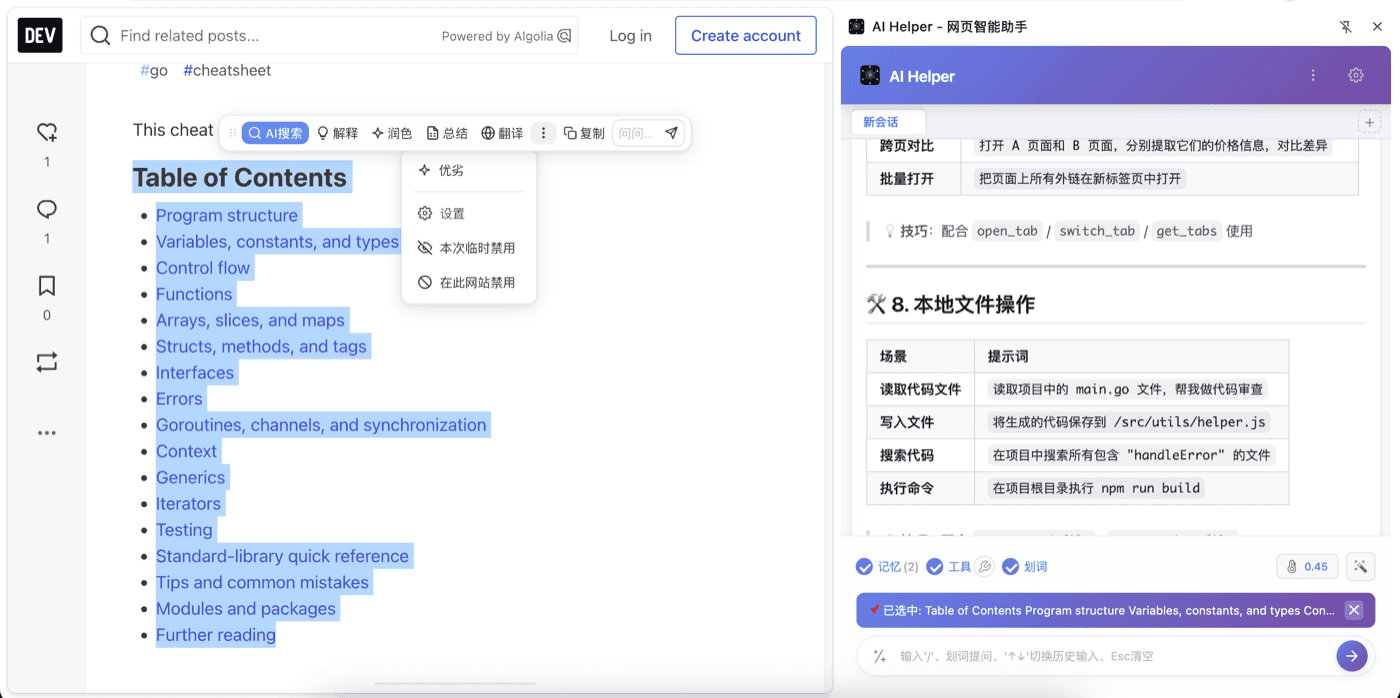Run AI搜索 on the selected text
This screenshot has height=698, width=1400.
tap(275, 133)
